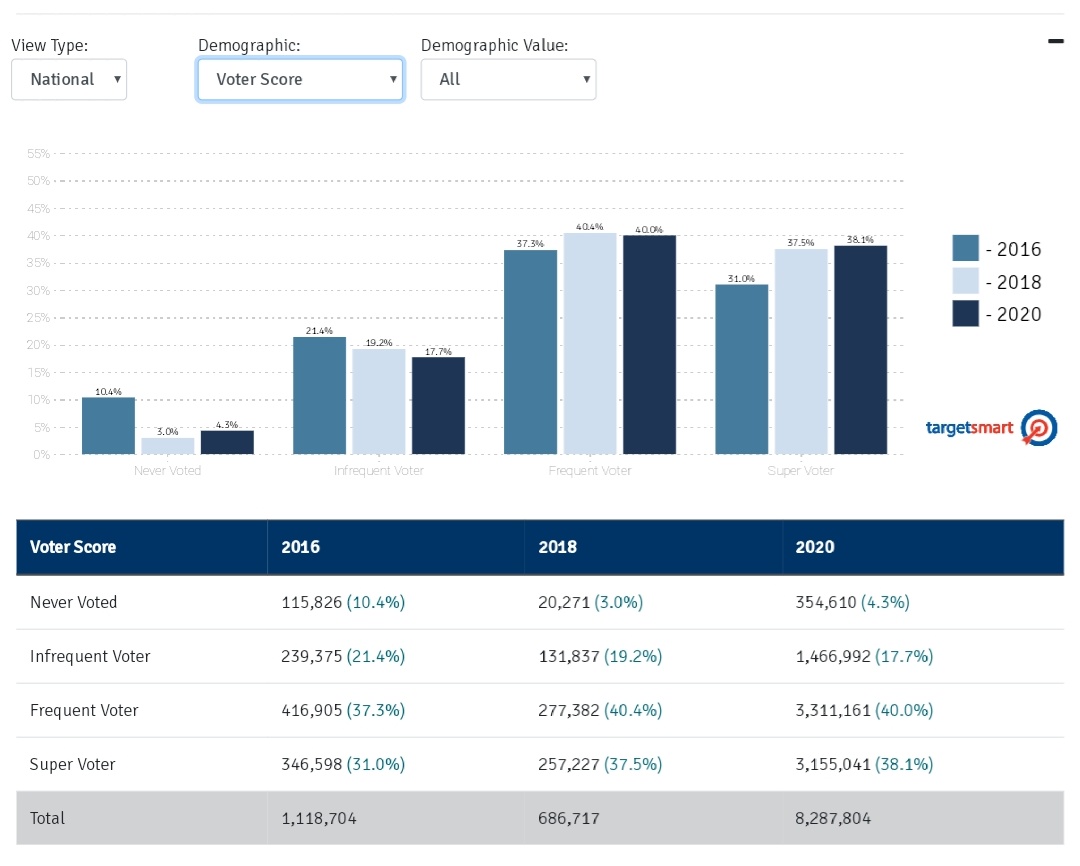Open the Demographic Value dropdown set to All
The width and height of the screenshot is (1080, 866).
click(x=508, y=79)
